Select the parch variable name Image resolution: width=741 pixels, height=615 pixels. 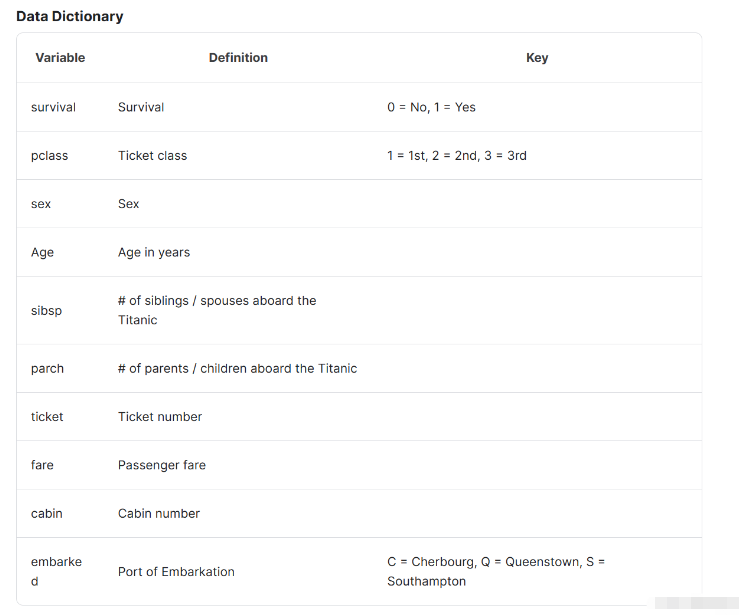tap(47, 369)
